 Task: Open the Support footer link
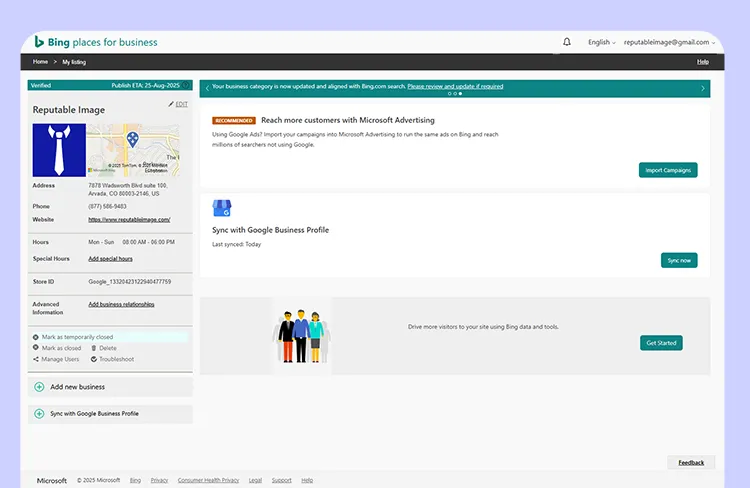coord(281,480)
